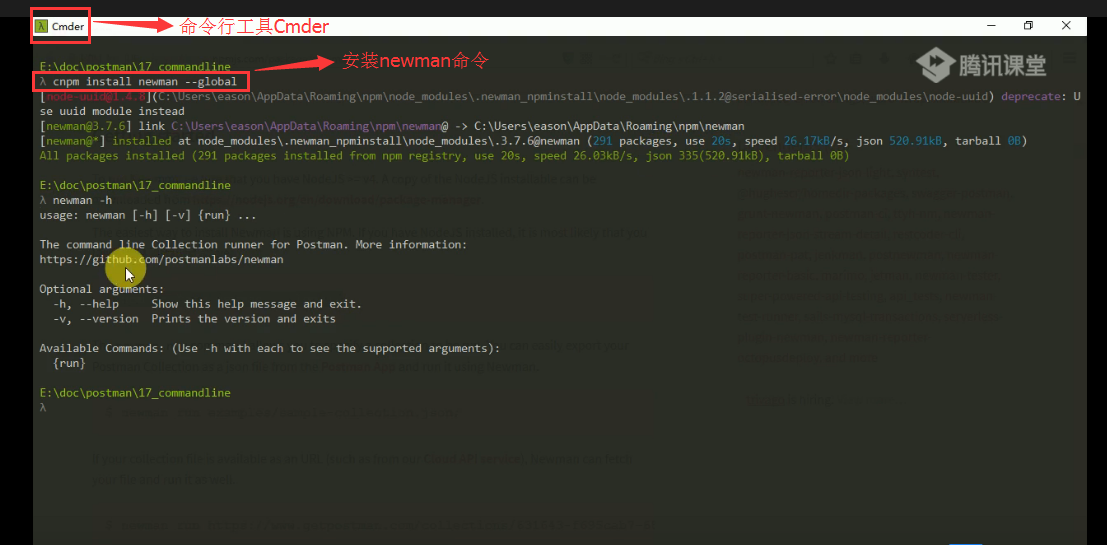Click the Cmder lambda icon in title bar
Screen dimensions: 1107x545
42,26
